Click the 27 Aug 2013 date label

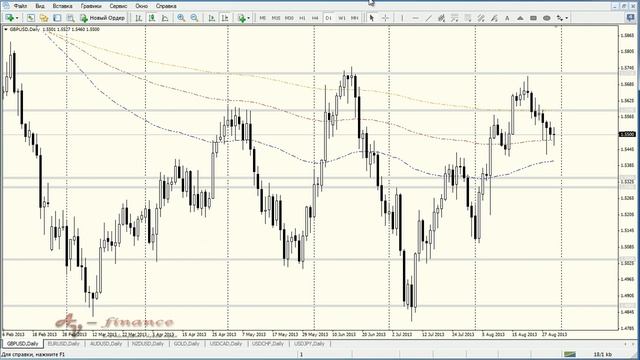coord(554,334)
